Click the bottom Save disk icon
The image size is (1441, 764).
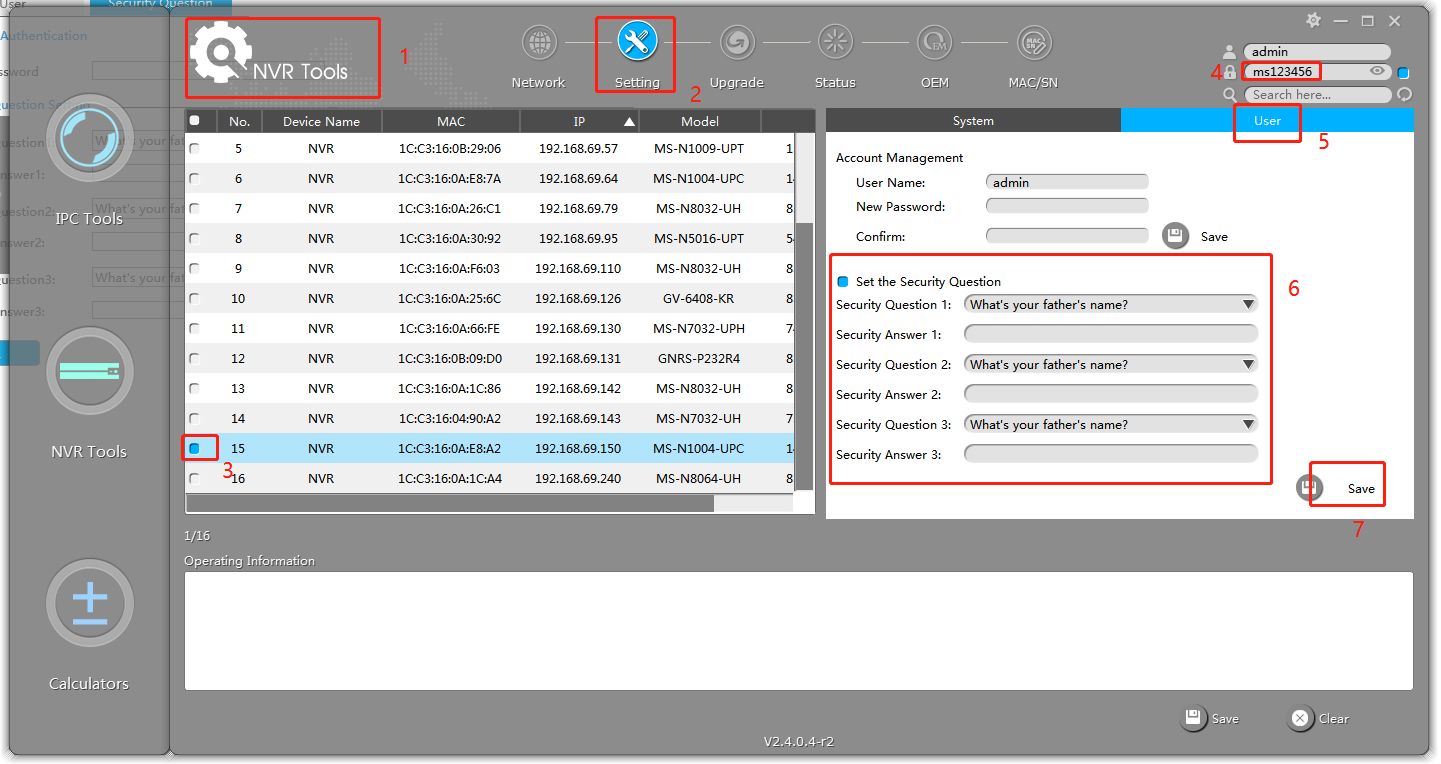pyautogui.click(x=1192, y=718)
